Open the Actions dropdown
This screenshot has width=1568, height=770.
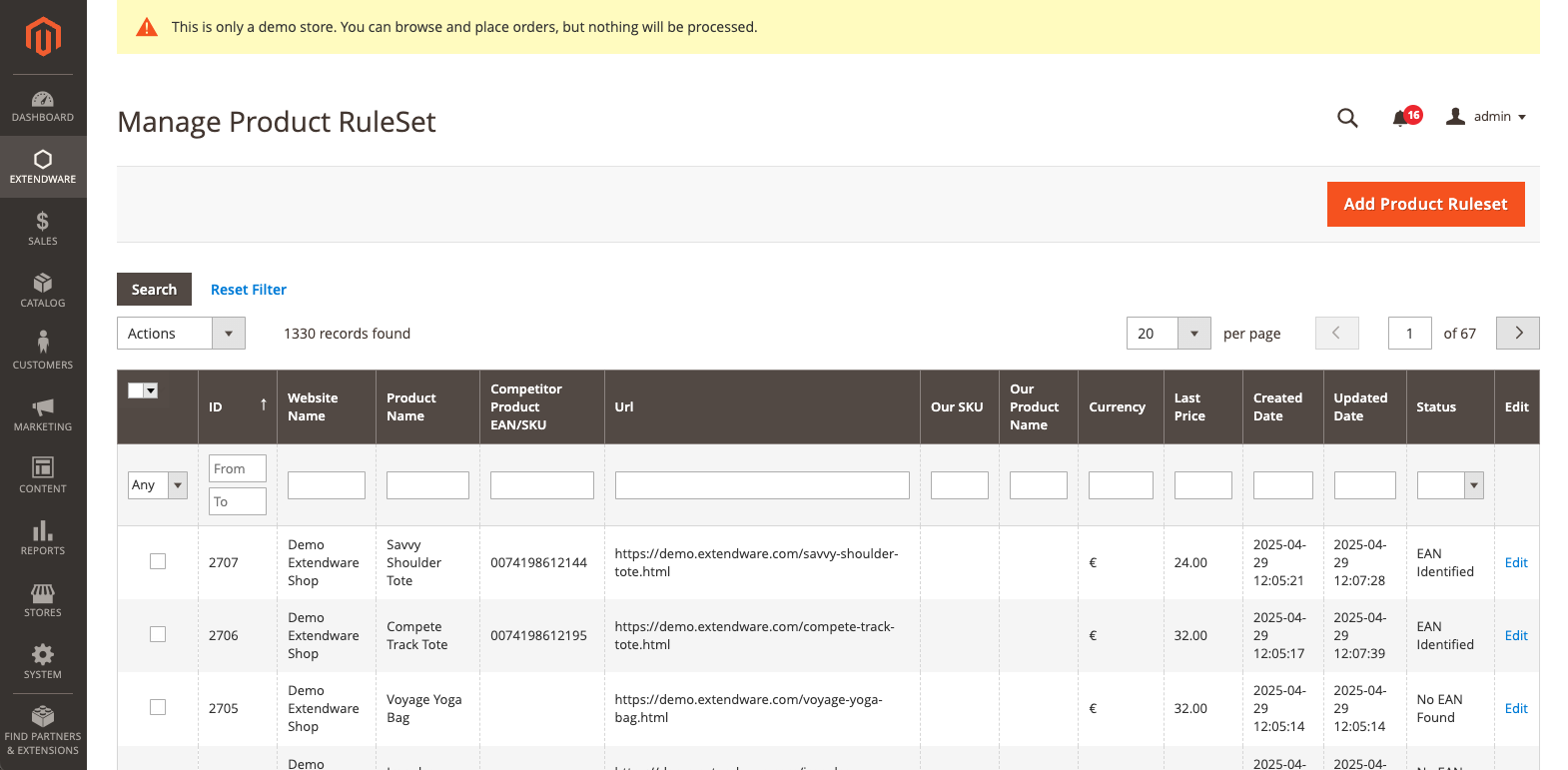[181, 334]
